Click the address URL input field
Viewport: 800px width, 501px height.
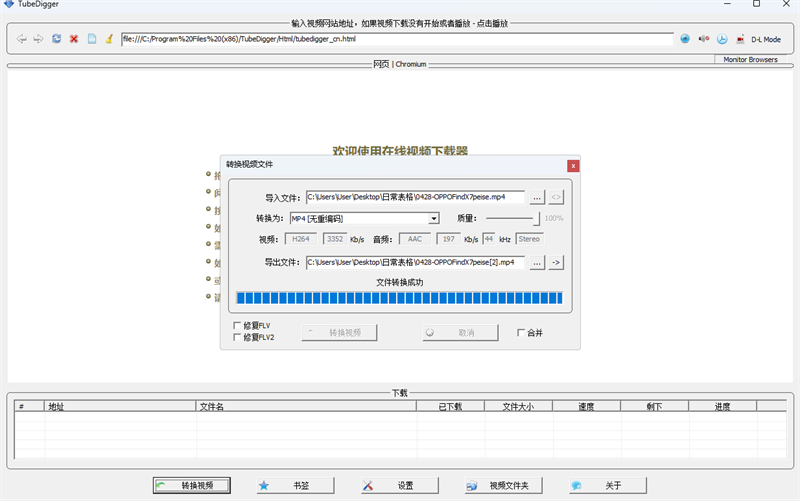click(397, 39)
